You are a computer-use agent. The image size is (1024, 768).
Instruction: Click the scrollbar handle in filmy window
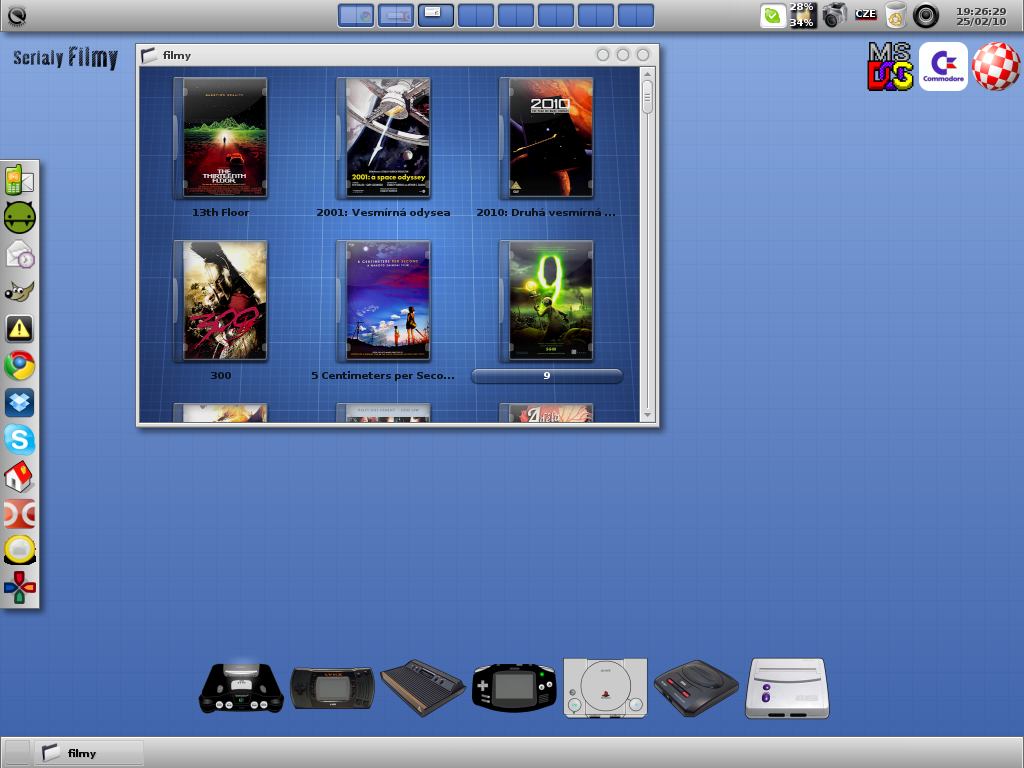(647, 97)
